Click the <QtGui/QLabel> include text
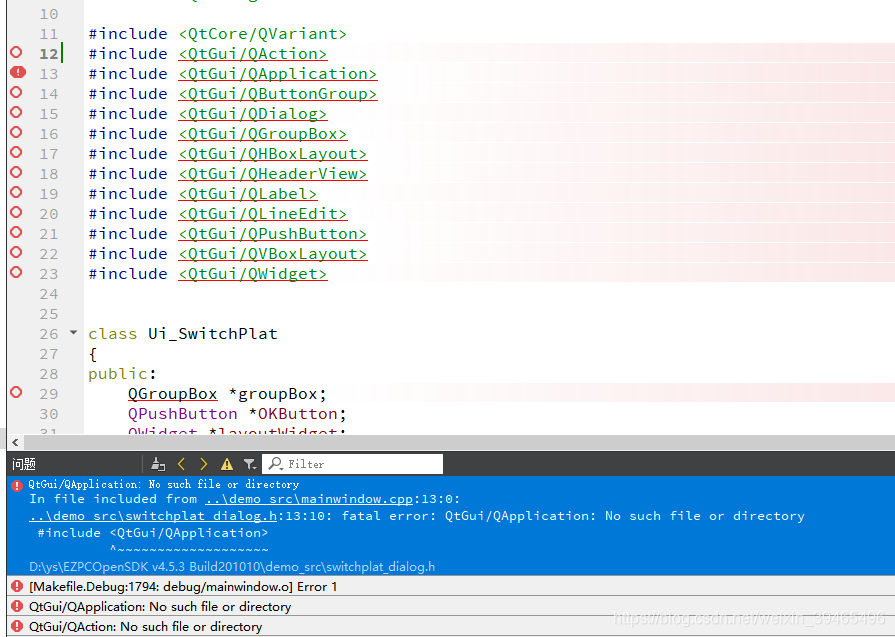The height and width of the screenshot is (637, 895). pos(248,193)
